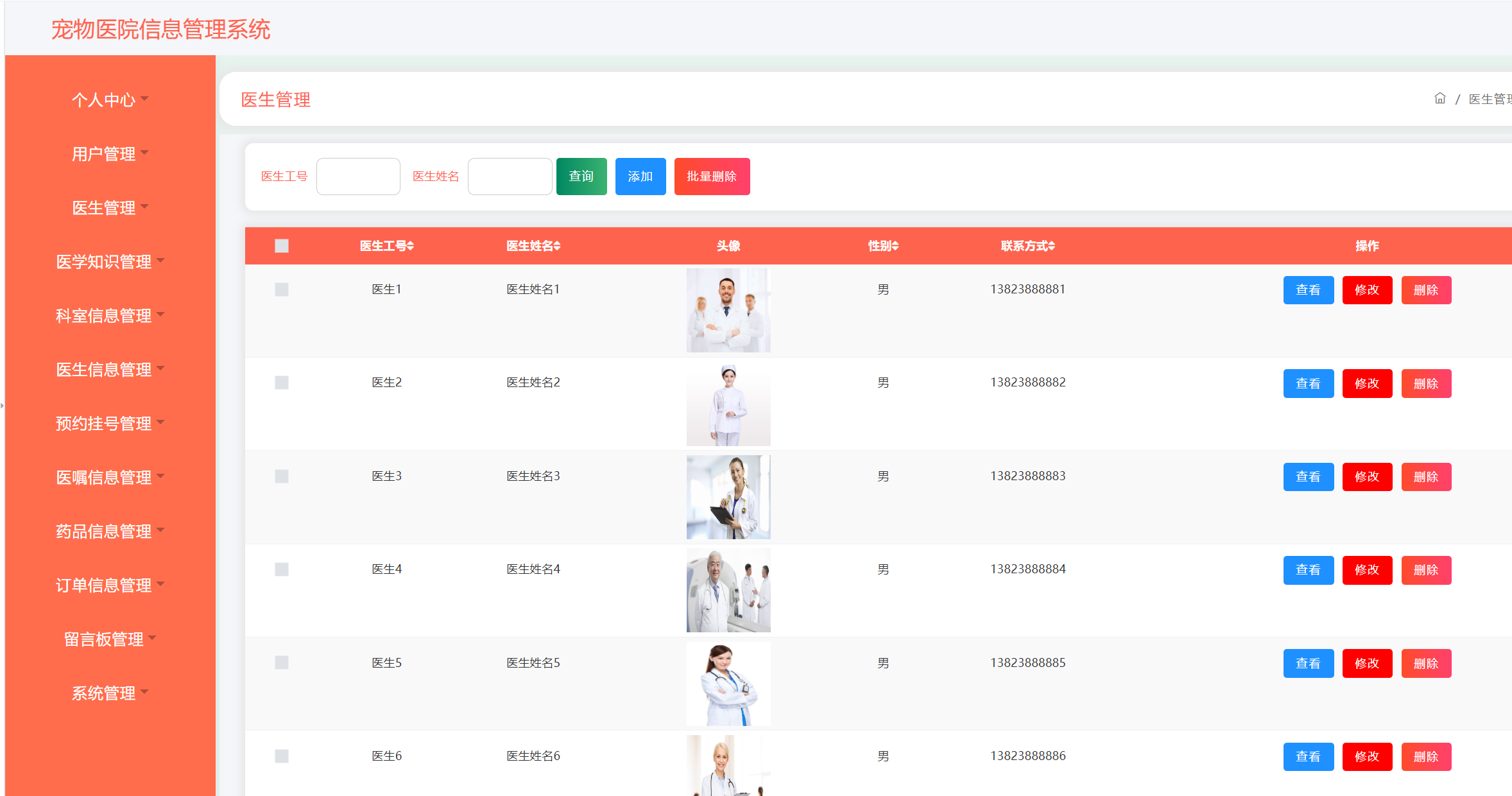The image size is (1512, 796).
Task: Click the green 查询 button
Action: pyautogui.click(x=581, y=177)
